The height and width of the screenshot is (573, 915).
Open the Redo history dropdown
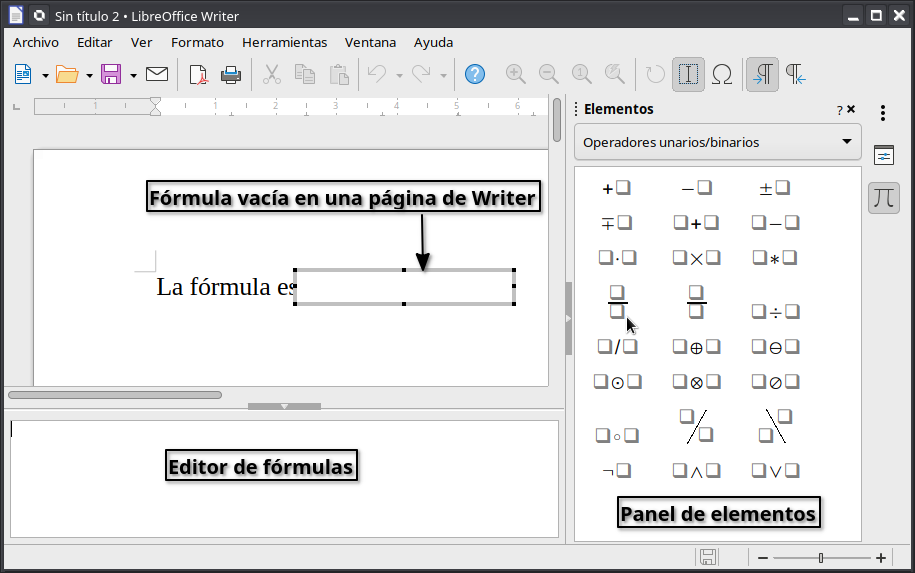(x=443, y=75)
